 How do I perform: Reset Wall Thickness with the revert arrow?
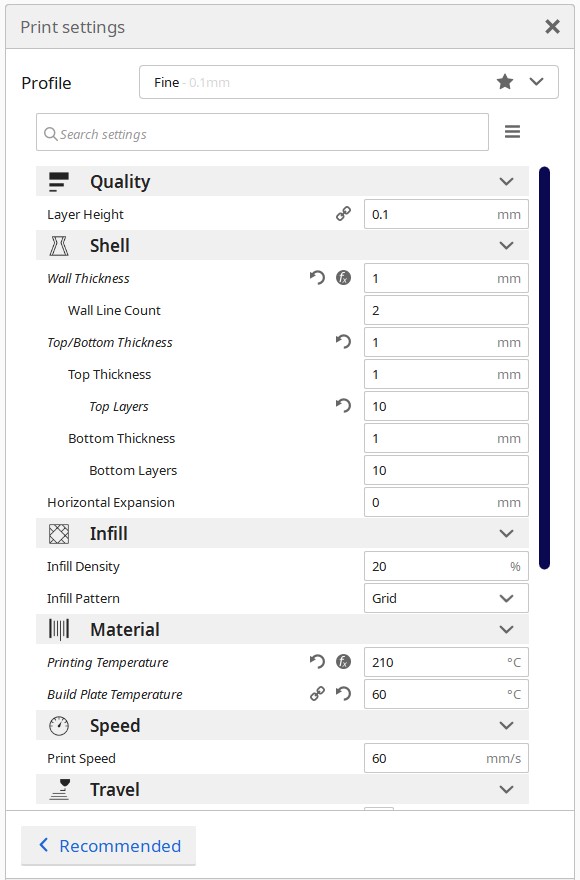(317, 278)
